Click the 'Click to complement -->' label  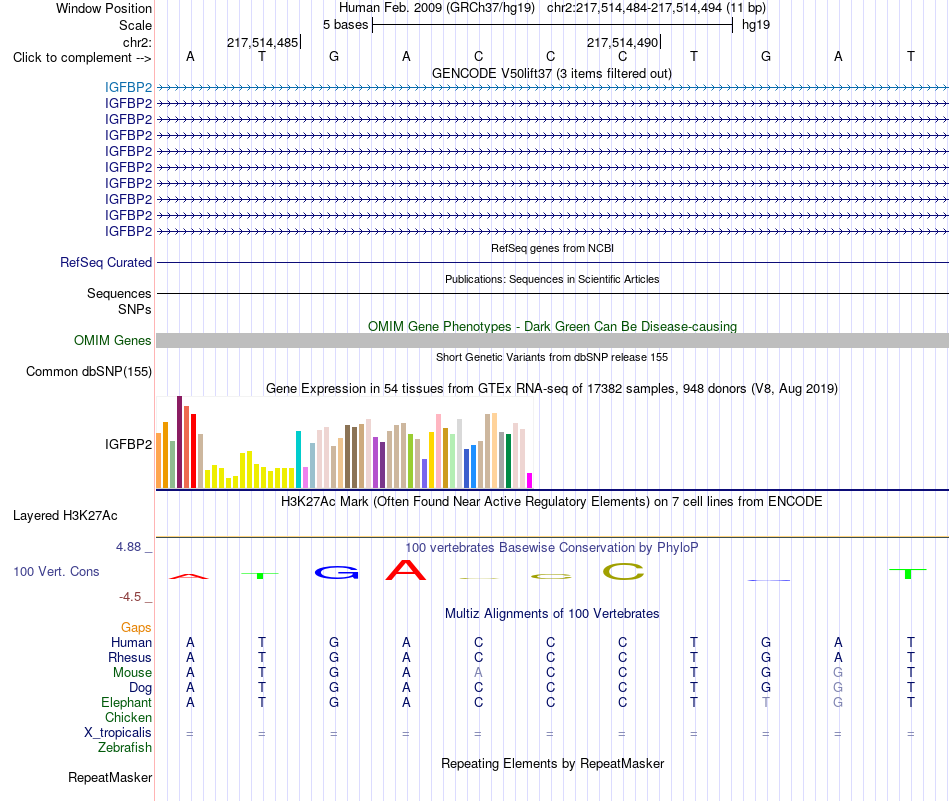[x=82, y=58]
